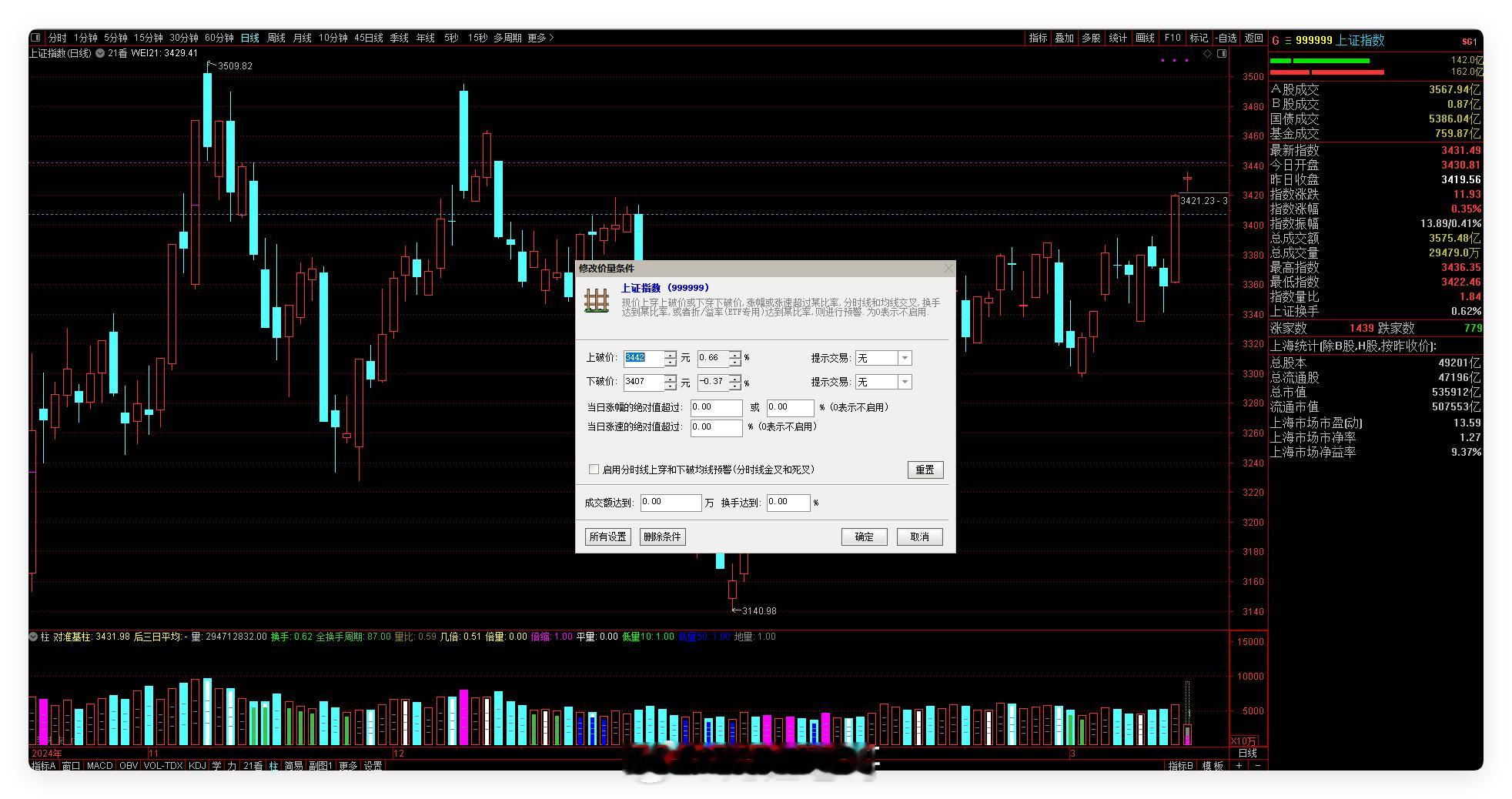This screenshot has height=799, width=1512.
Task: Open the 统计 toolbar item
Action: tap(1118, 38)
